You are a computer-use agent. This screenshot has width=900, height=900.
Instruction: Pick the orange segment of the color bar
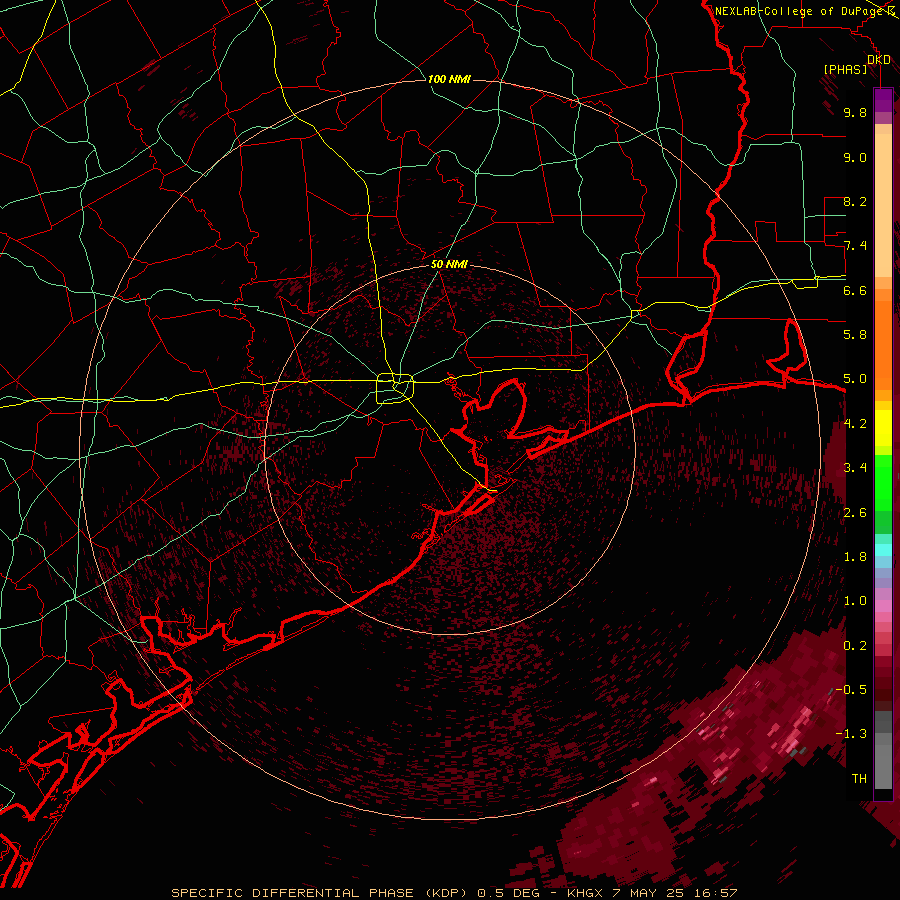coord(883,346)
